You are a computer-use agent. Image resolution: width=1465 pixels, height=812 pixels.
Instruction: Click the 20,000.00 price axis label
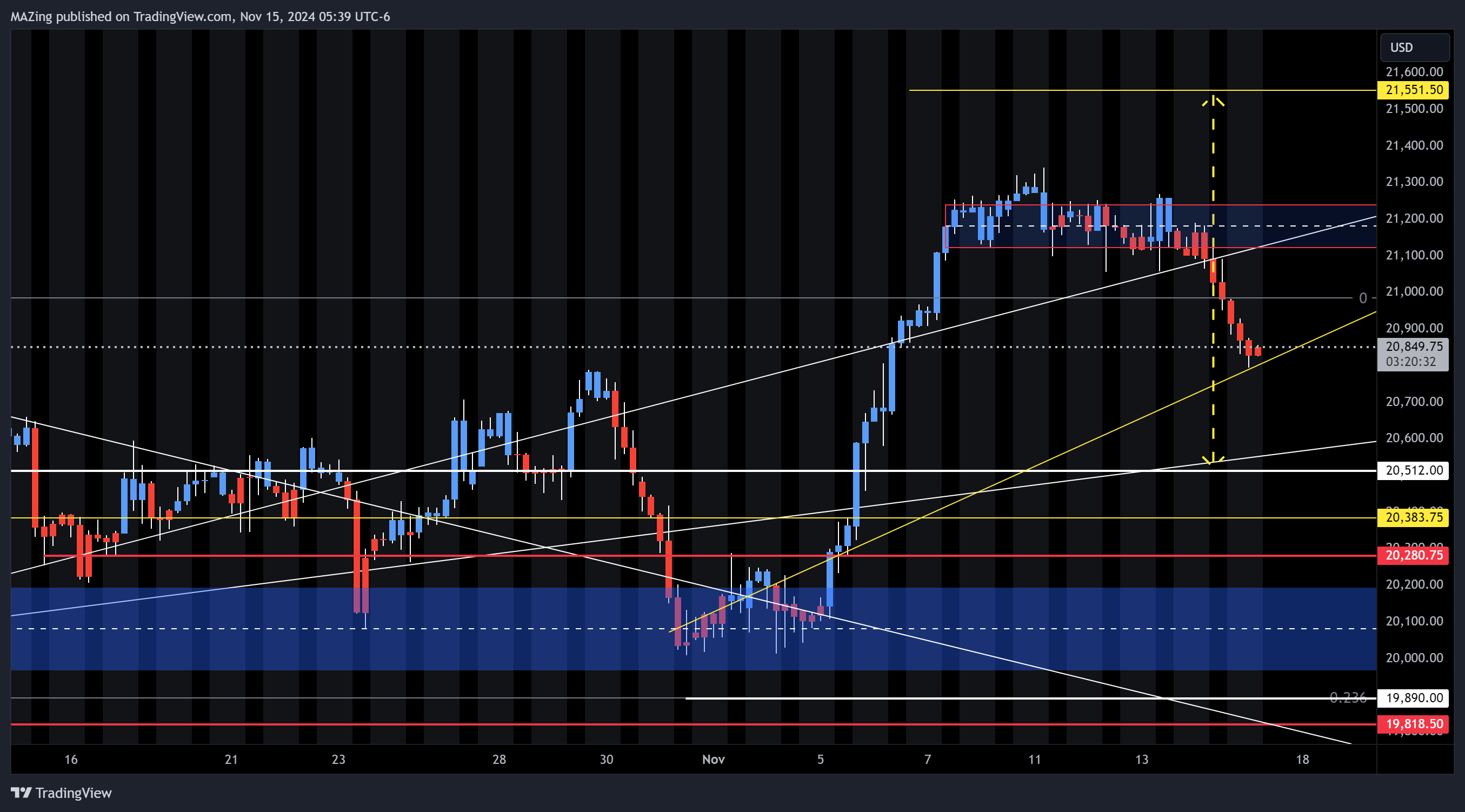point(1414,658)
